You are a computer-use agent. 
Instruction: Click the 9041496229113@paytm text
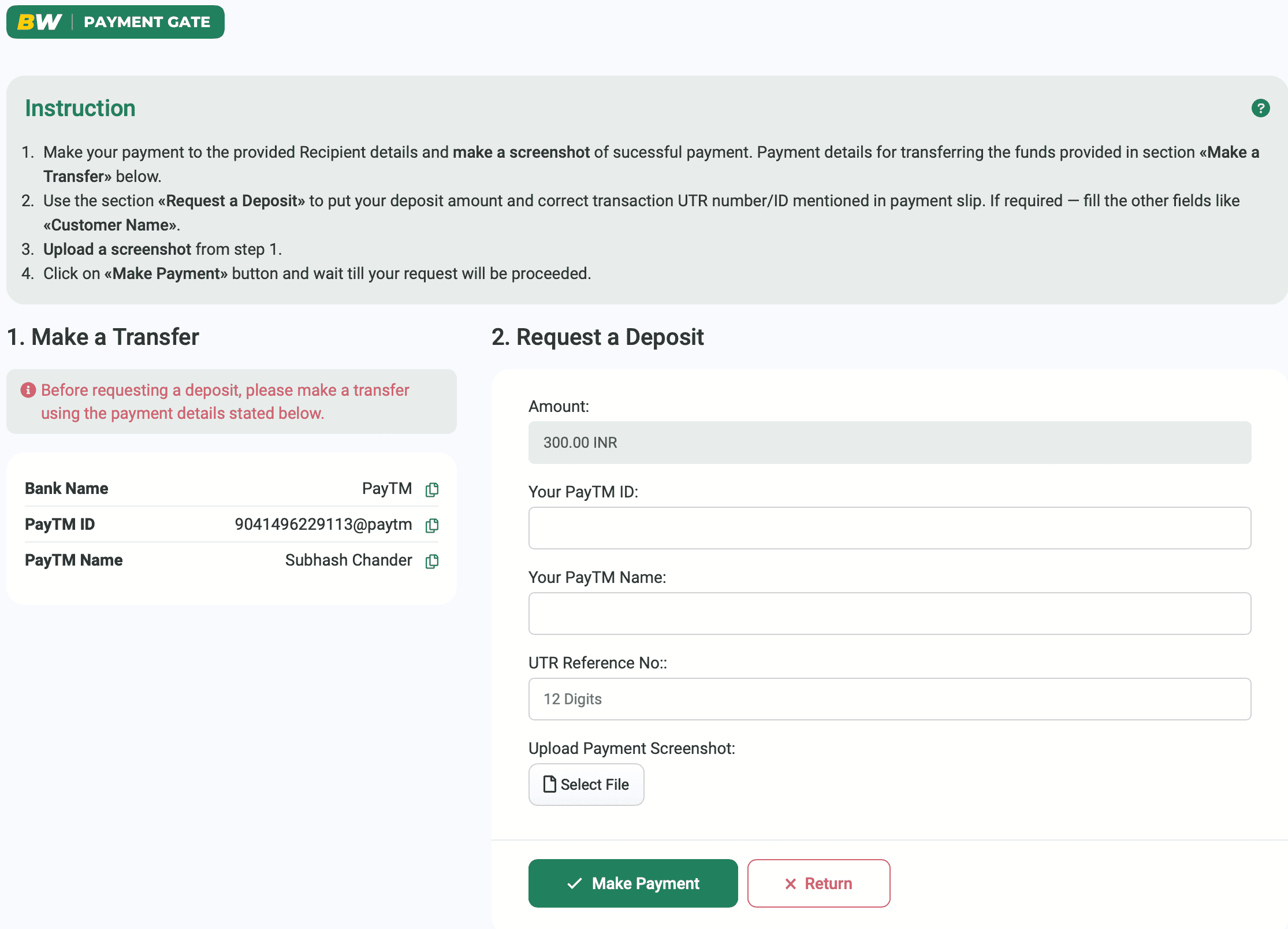323,525
